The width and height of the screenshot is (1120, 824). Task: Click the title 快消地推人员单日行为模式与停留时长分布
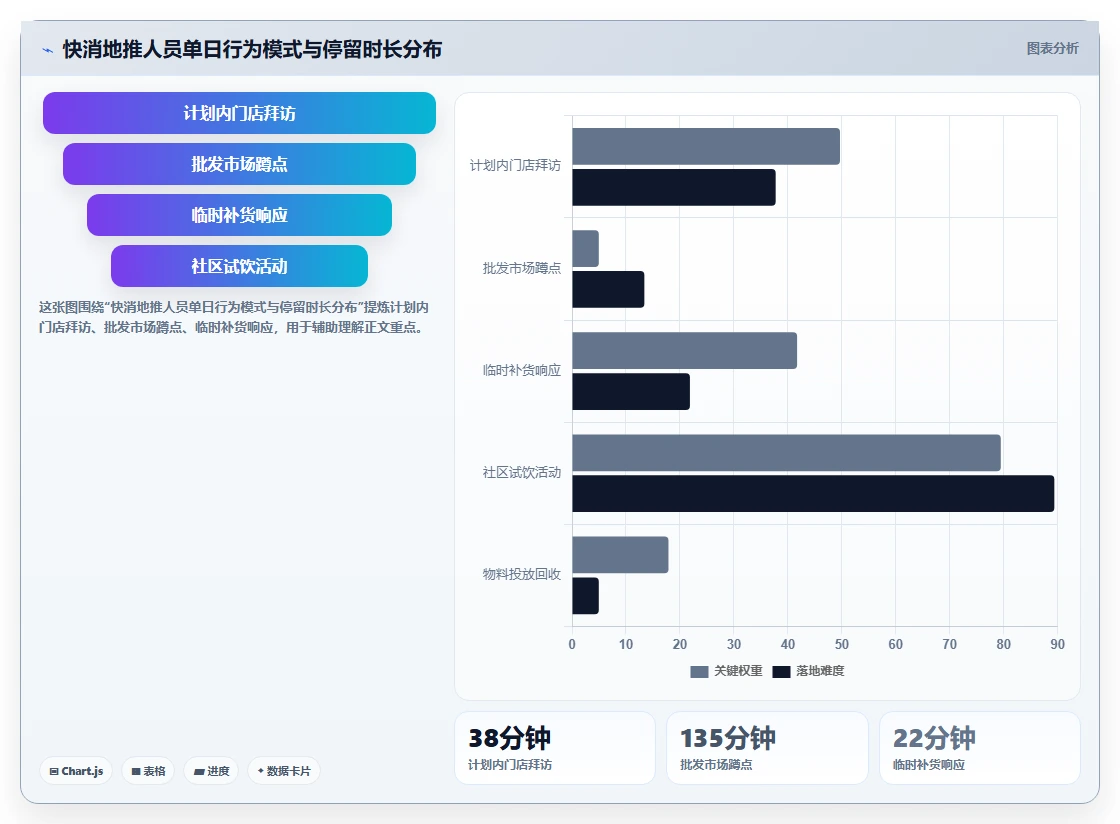[x=252, y=49]
